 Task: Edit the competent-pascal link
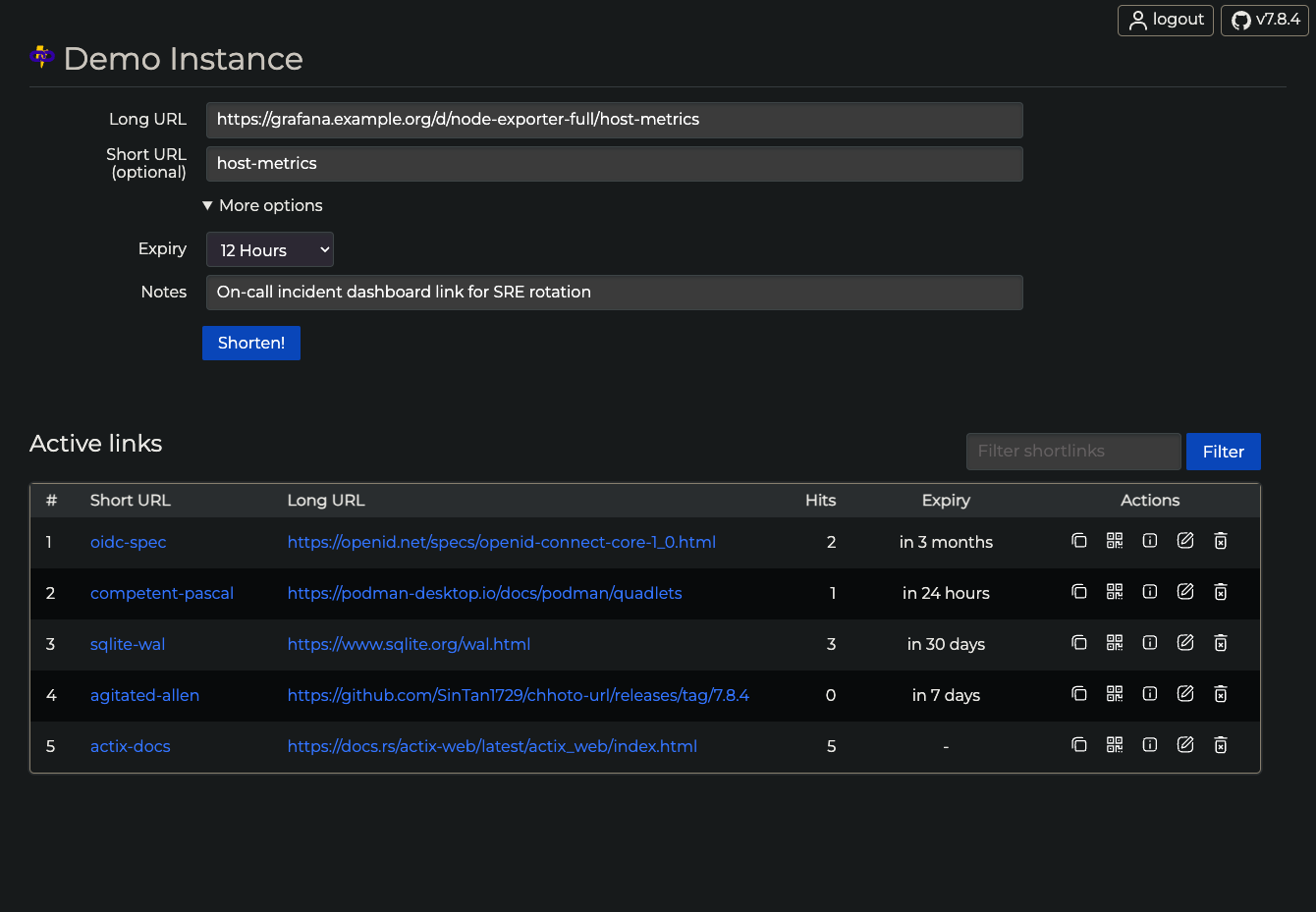(1185, 592)
